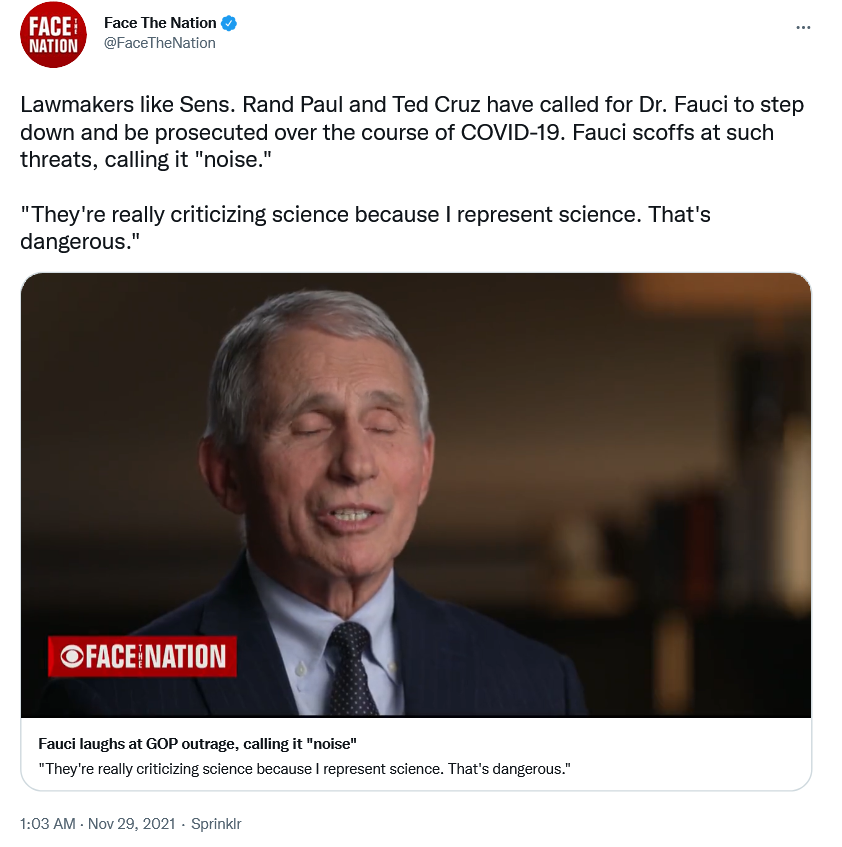
Task: Click the red FACE THE NATION overlay banner
Action: tap(142, 656)
